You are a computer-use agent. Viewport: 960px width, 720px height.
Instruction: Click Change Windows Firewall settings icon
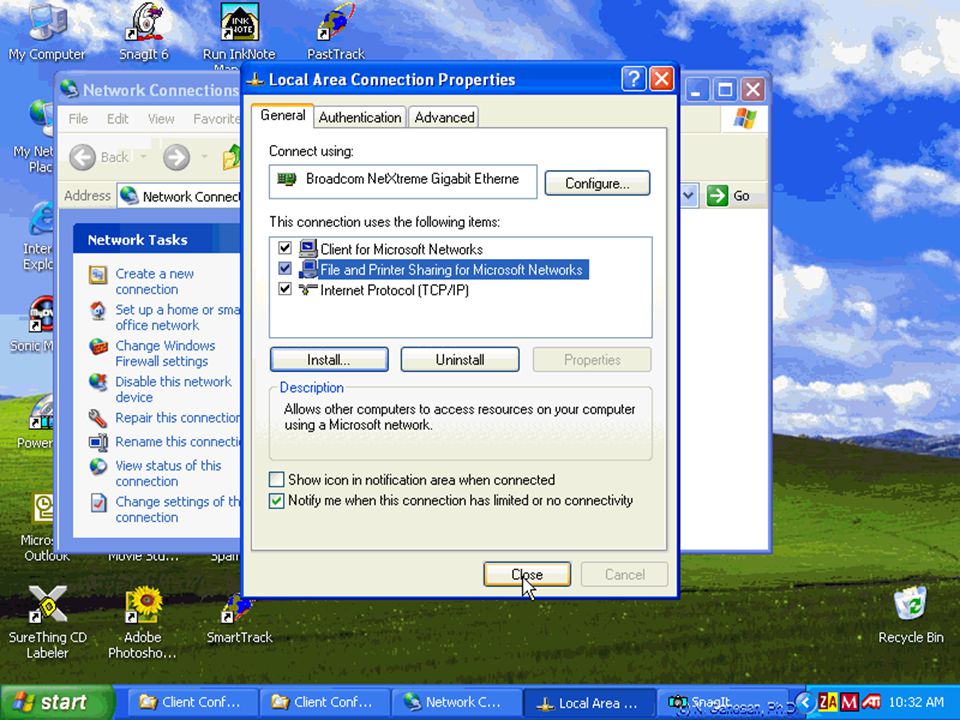pos(98,347)
